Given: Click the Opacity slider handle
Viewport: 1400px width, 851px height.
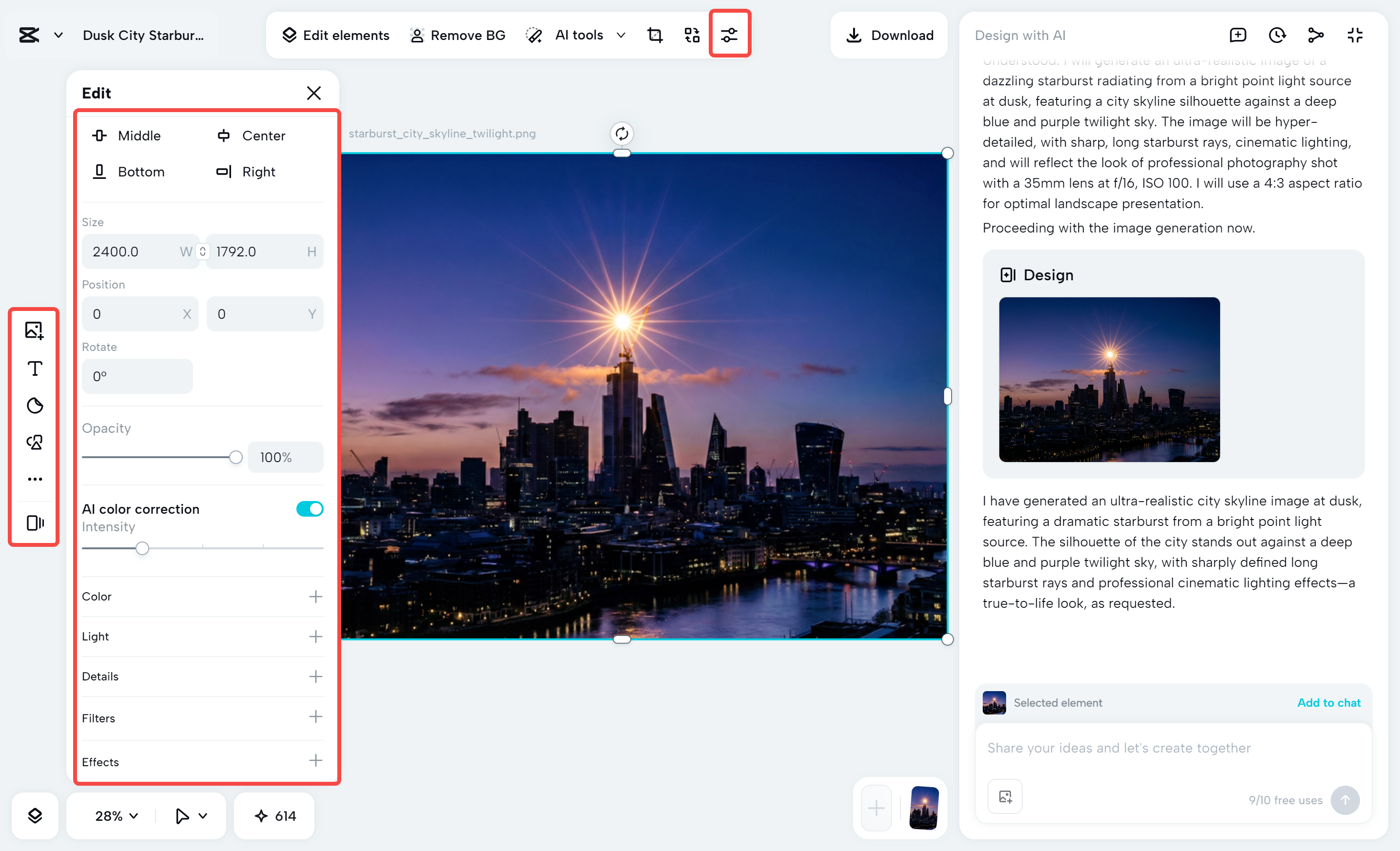Looking at the screenshot, I should click(236, 457).
